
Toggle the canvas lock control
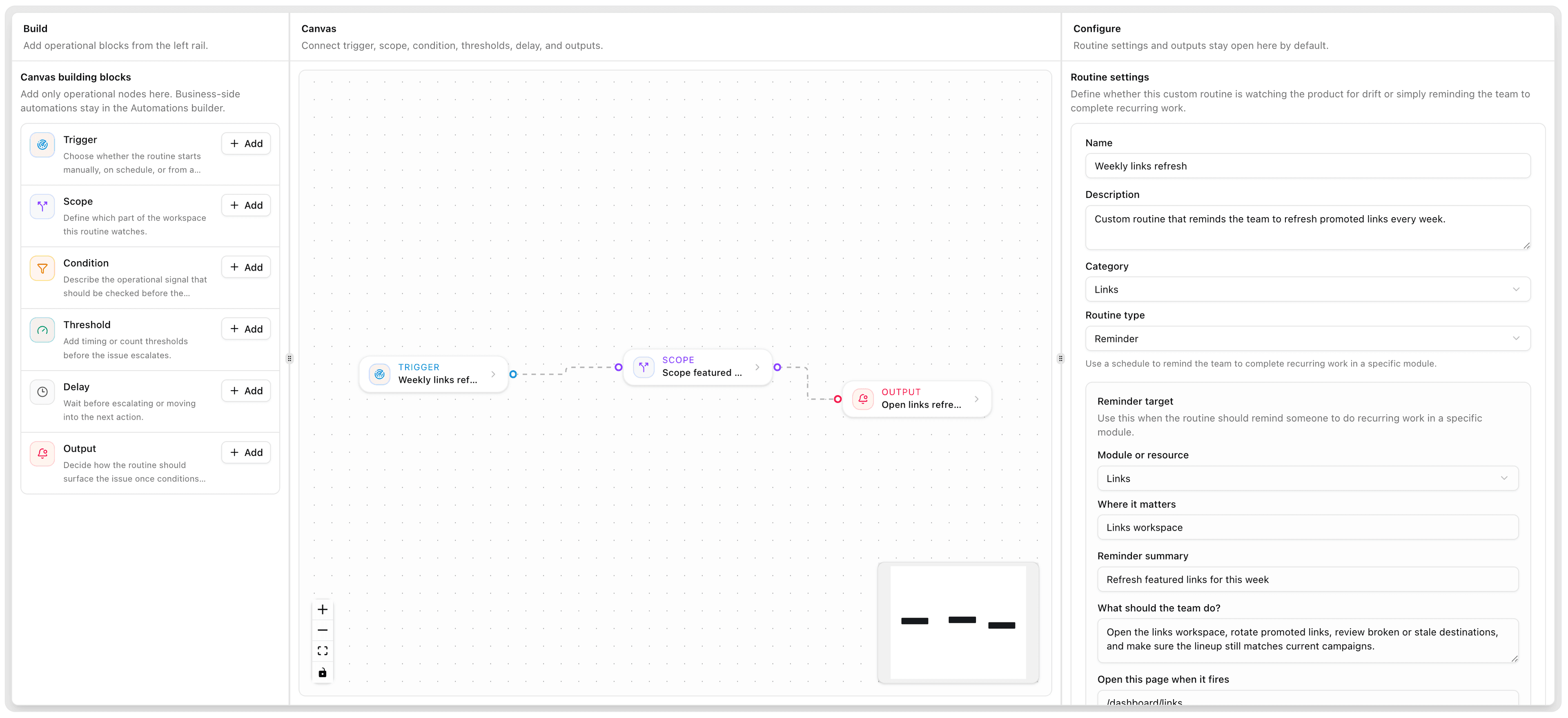point(323,672)
